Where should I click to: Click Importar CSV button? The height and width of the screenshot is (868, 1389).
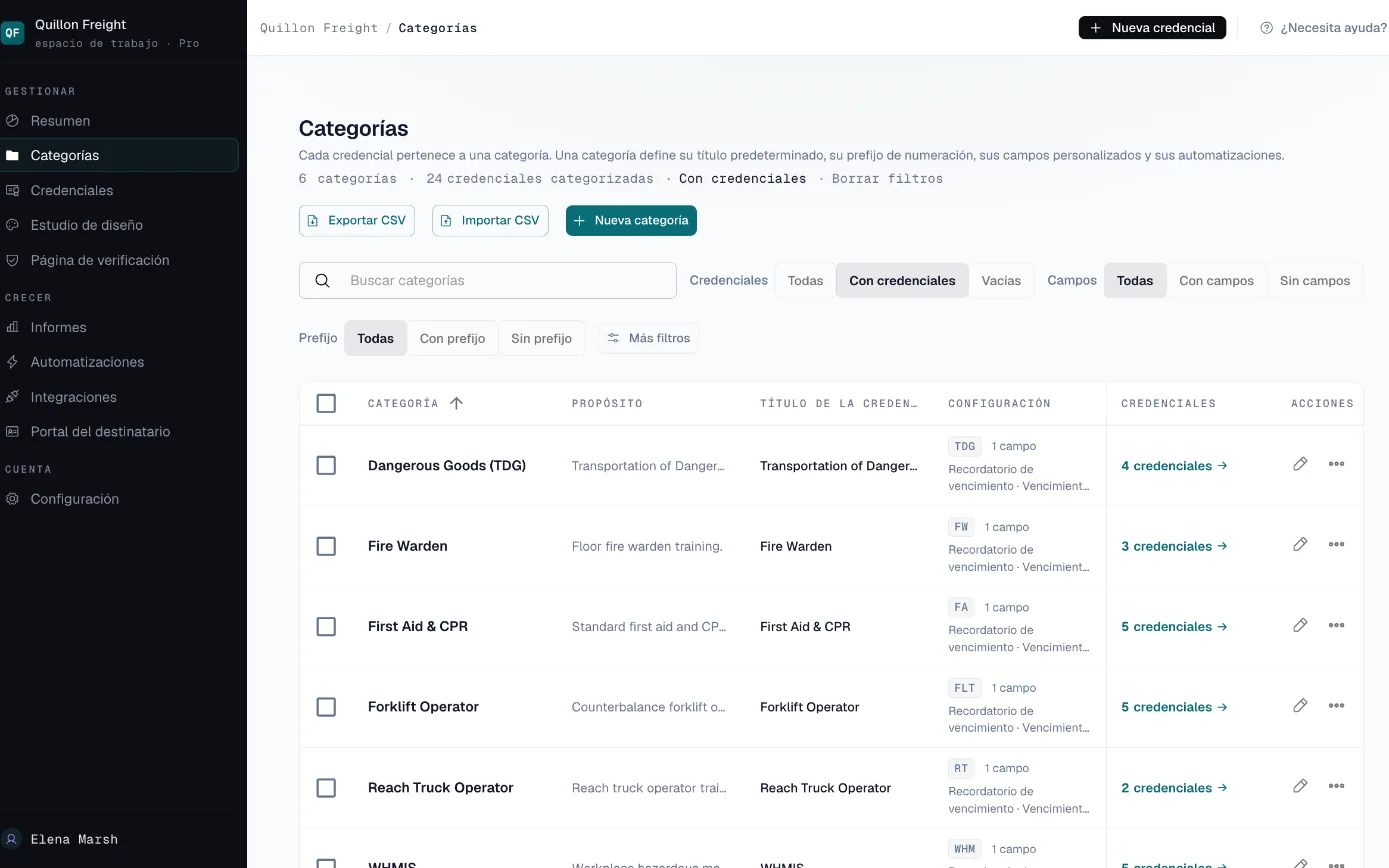[490, 220]
